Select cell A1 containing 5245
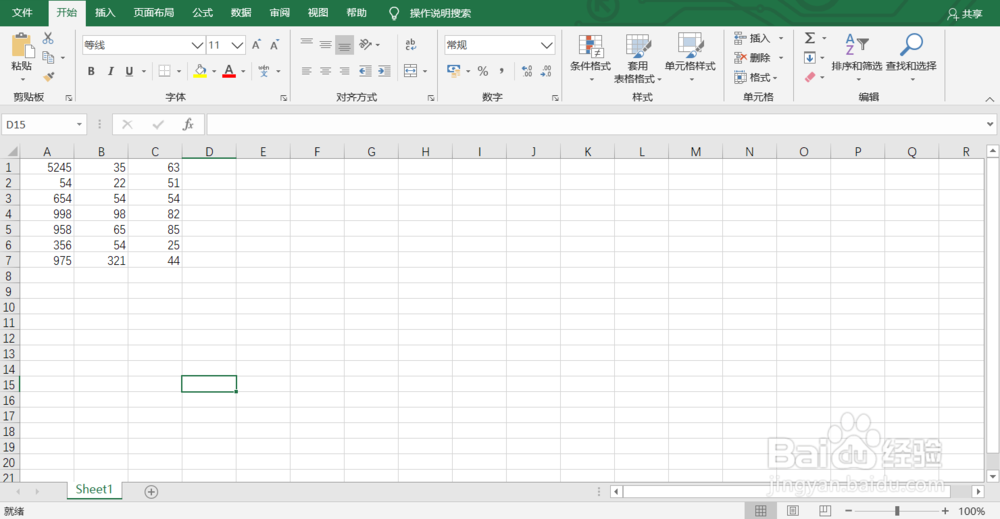 tap(47, 167)
